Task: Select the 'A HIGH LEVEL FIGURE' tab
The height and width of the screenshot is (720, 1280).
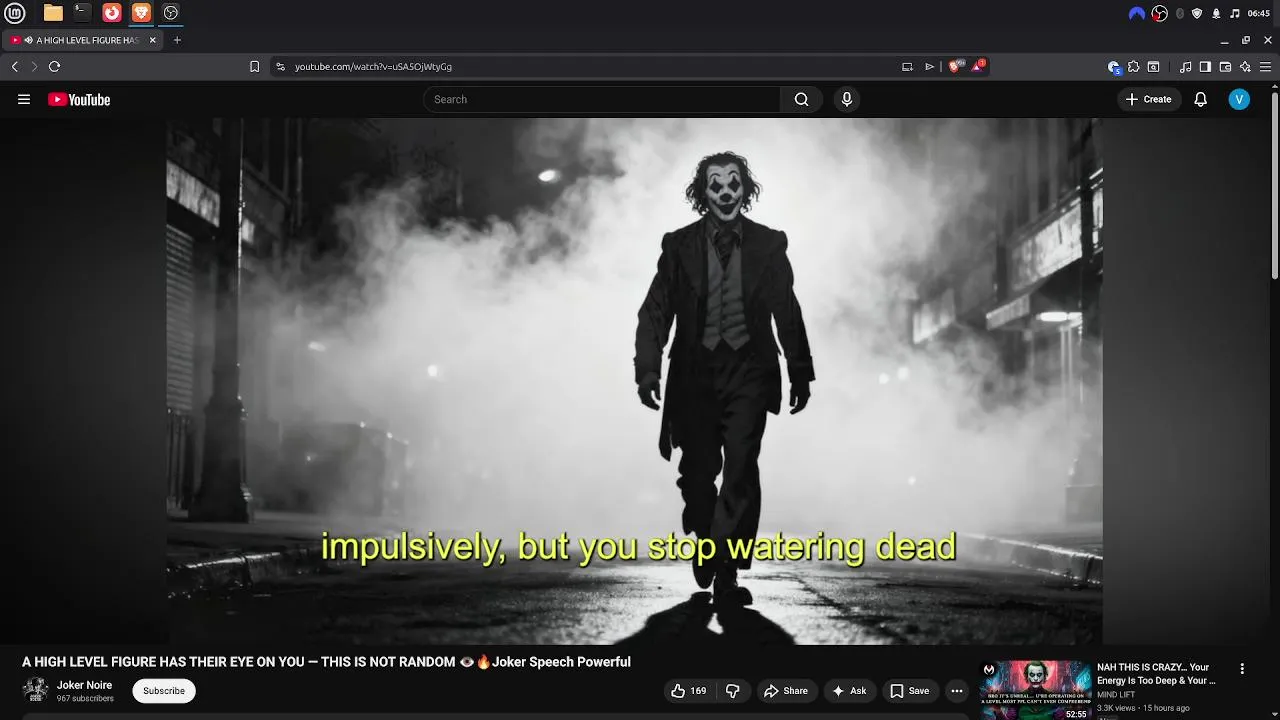Action: [83, 40]
